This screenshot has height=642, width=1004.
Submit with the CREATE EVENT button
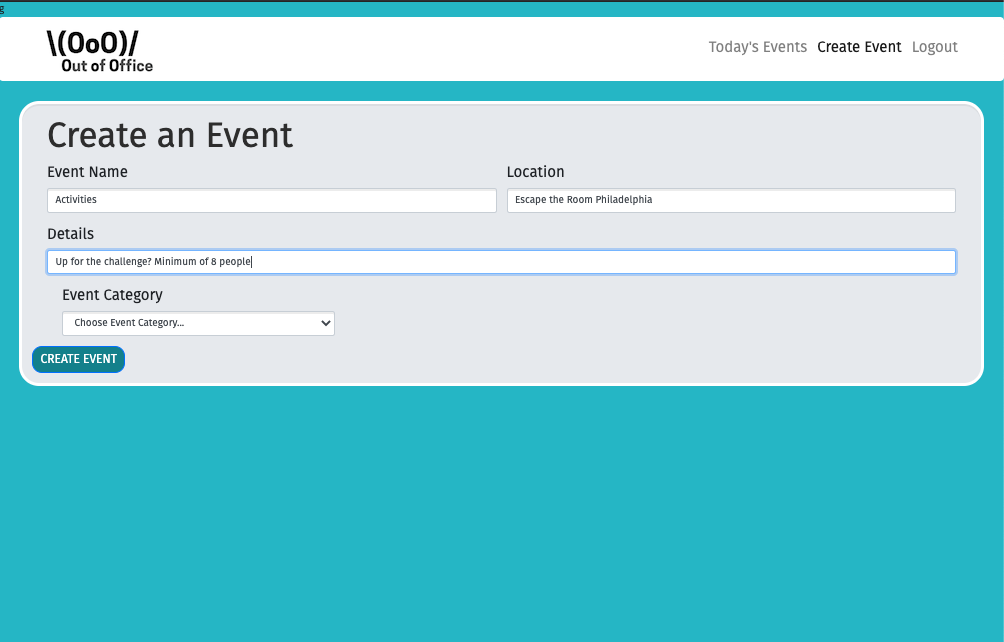coord(79,359)
